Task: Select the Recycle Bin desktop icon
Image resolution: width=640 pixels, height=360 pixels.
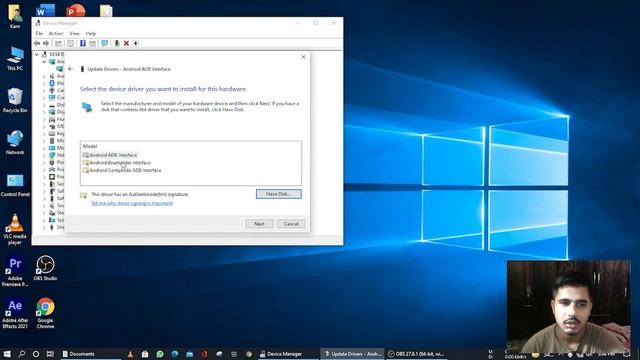Action: point(15,100)
